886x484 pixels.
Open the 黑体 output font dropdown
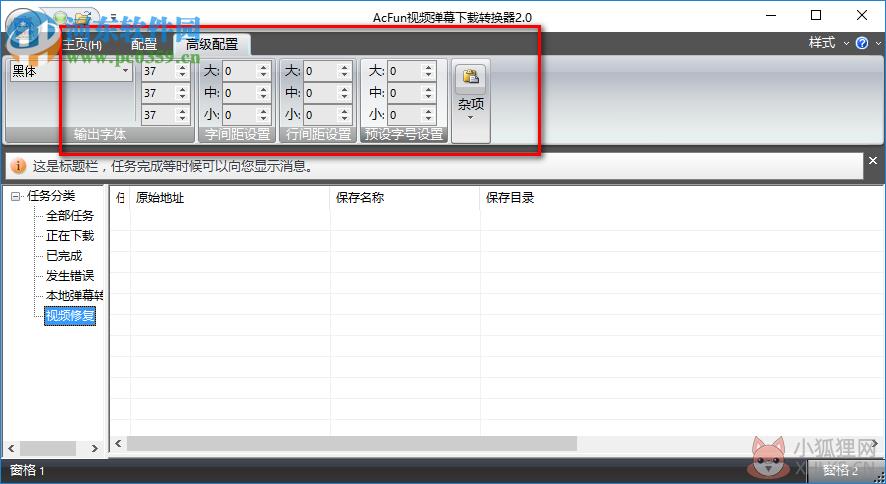coord(125,71)
